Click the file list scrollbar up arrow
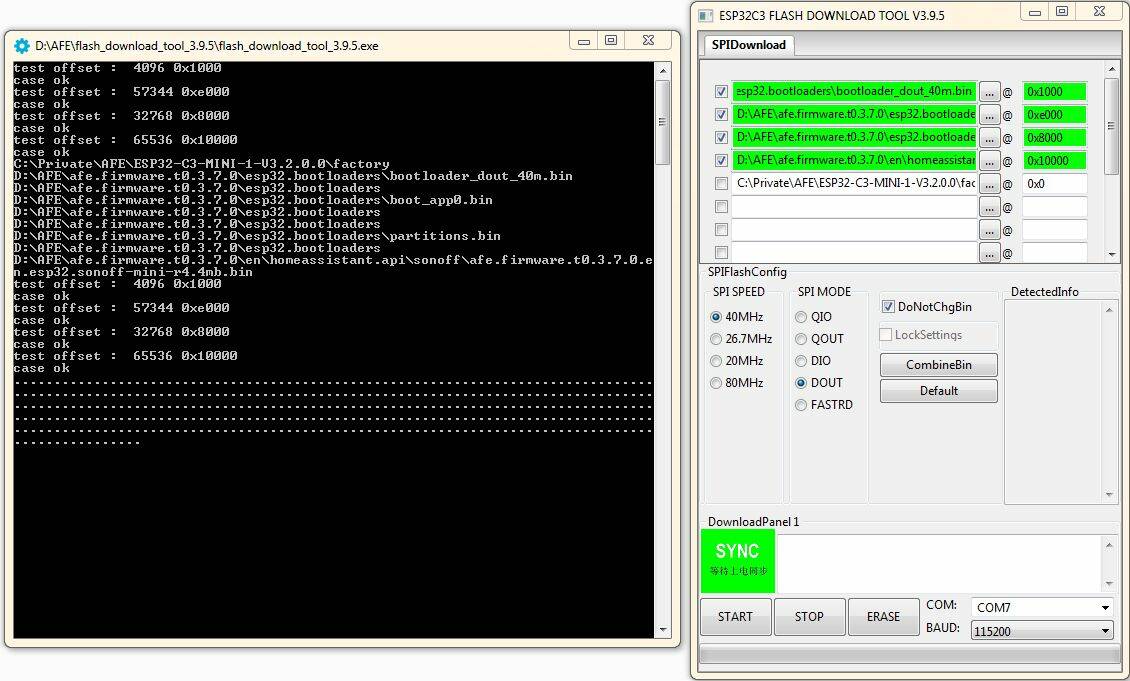 1112,68
